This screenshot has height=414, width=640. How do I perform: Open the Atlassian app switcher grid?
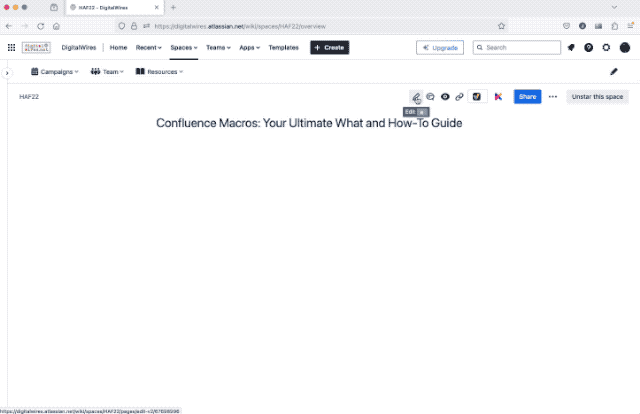(x=11, y=48)
